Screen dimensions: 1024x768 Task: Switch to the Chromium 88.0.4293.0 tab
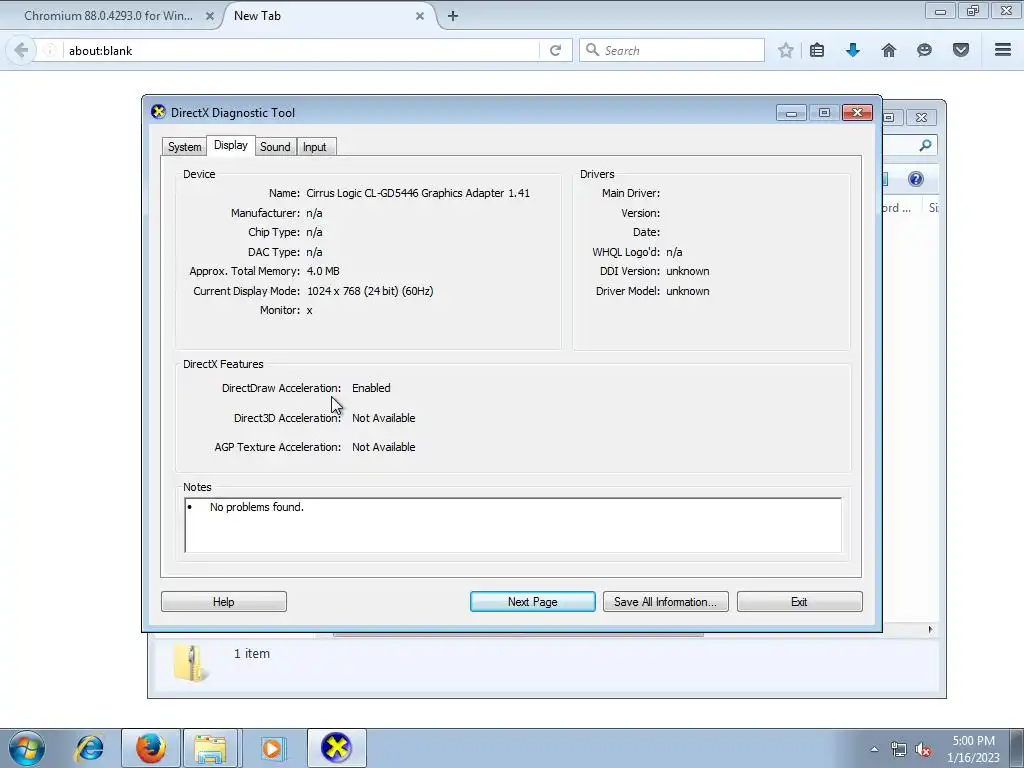point(108,16)
